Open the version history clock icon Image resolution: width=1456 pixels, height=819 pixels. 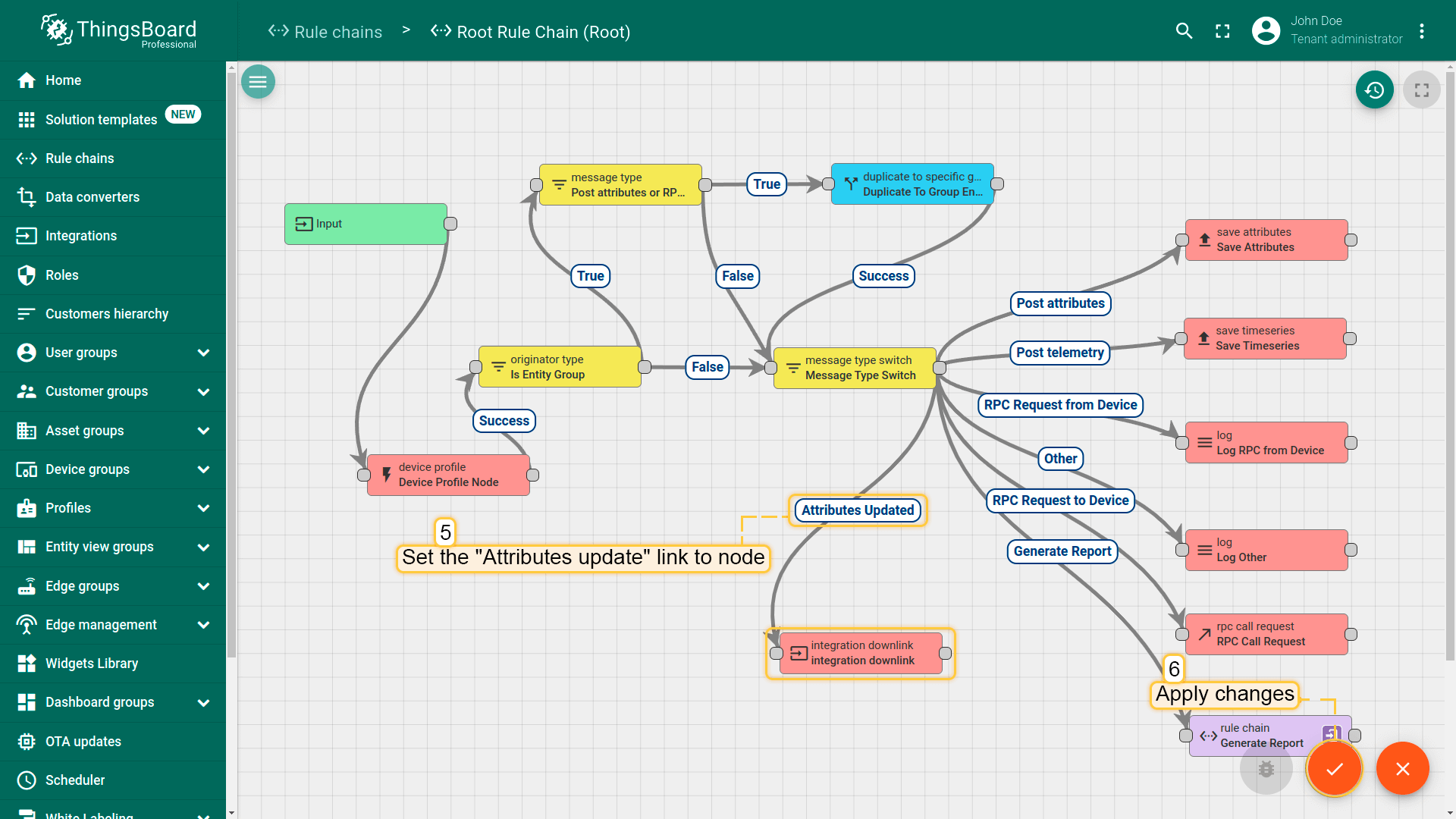click(x=1374, y=90)
